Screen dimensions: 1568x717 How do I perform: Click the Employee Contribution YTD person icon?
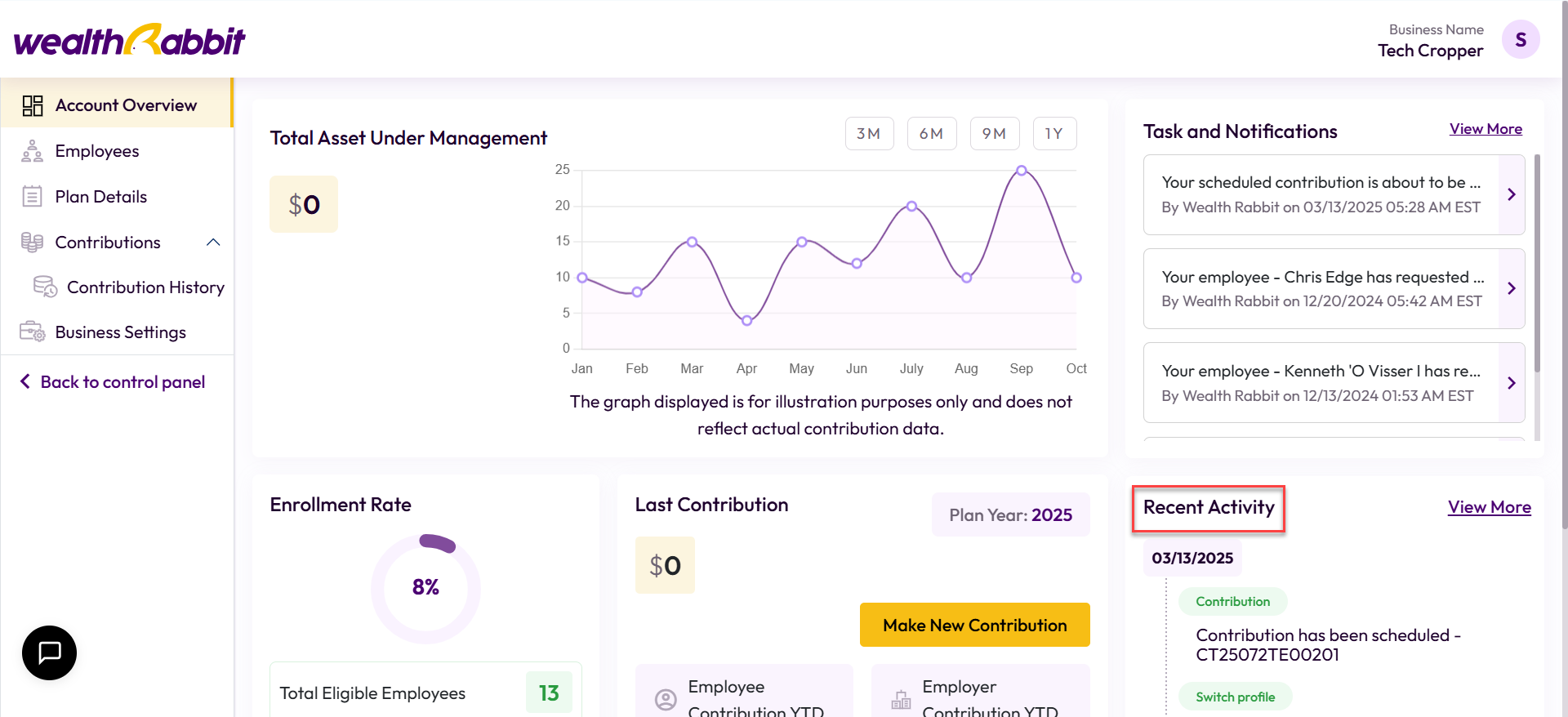click(x=666, y=700)
